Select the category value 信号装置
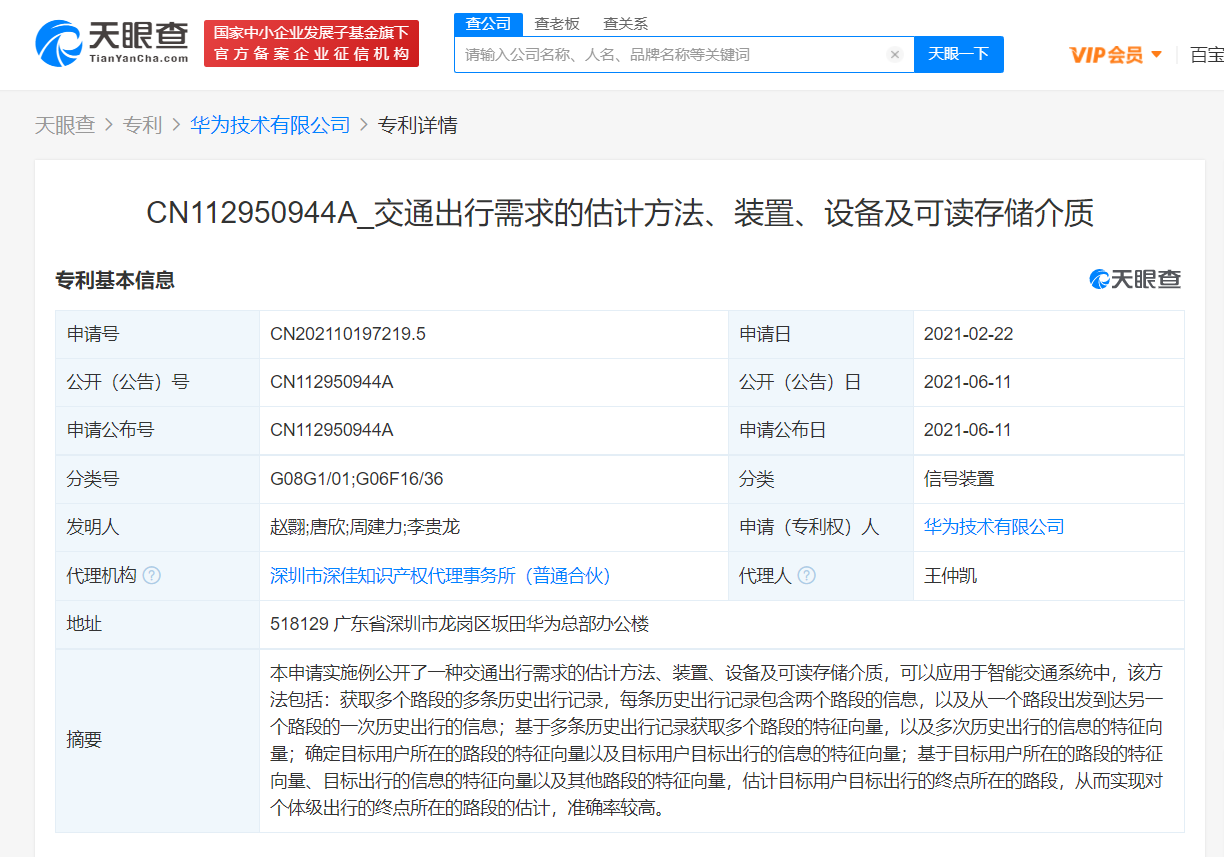The width and height of the screenshot is (1224, 857). (959, 479)
